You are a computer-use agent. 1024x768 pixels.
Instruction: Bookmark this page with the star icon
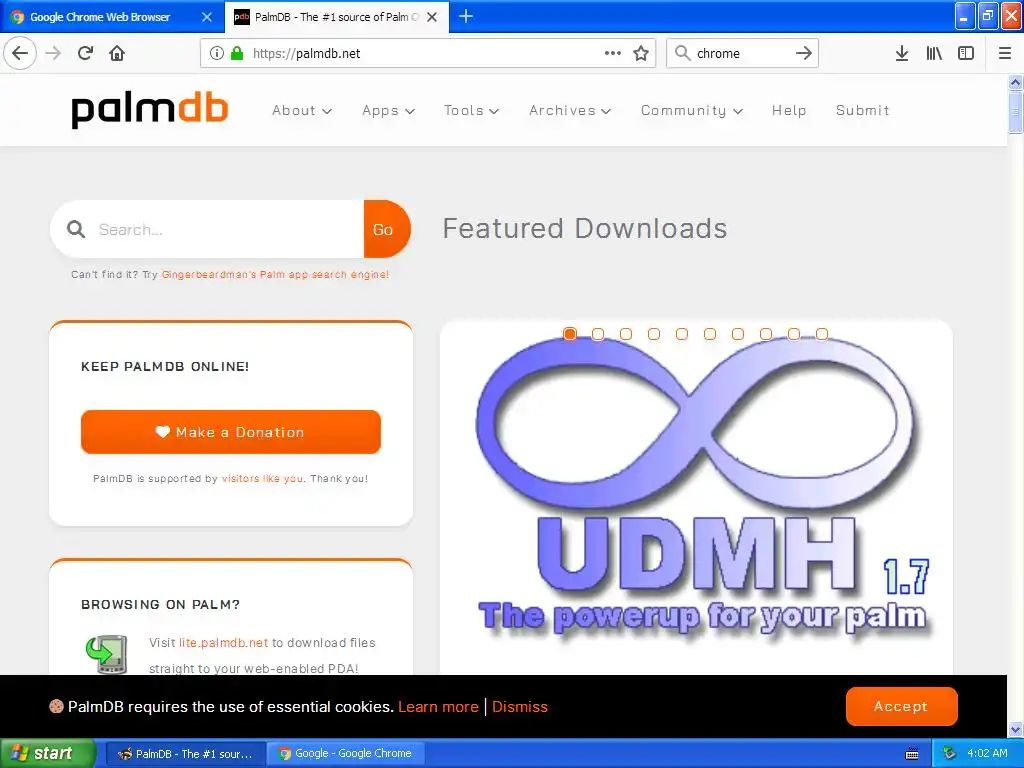point(641,53)
